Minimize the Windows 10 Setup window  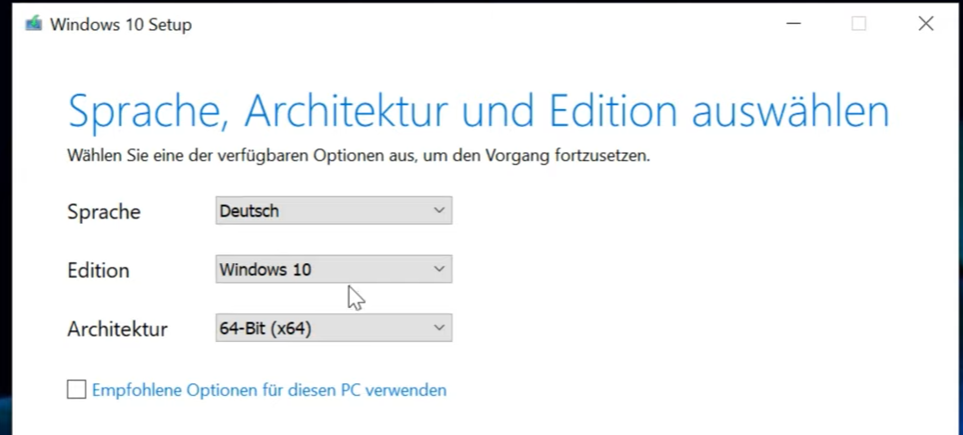pos(793,24)
